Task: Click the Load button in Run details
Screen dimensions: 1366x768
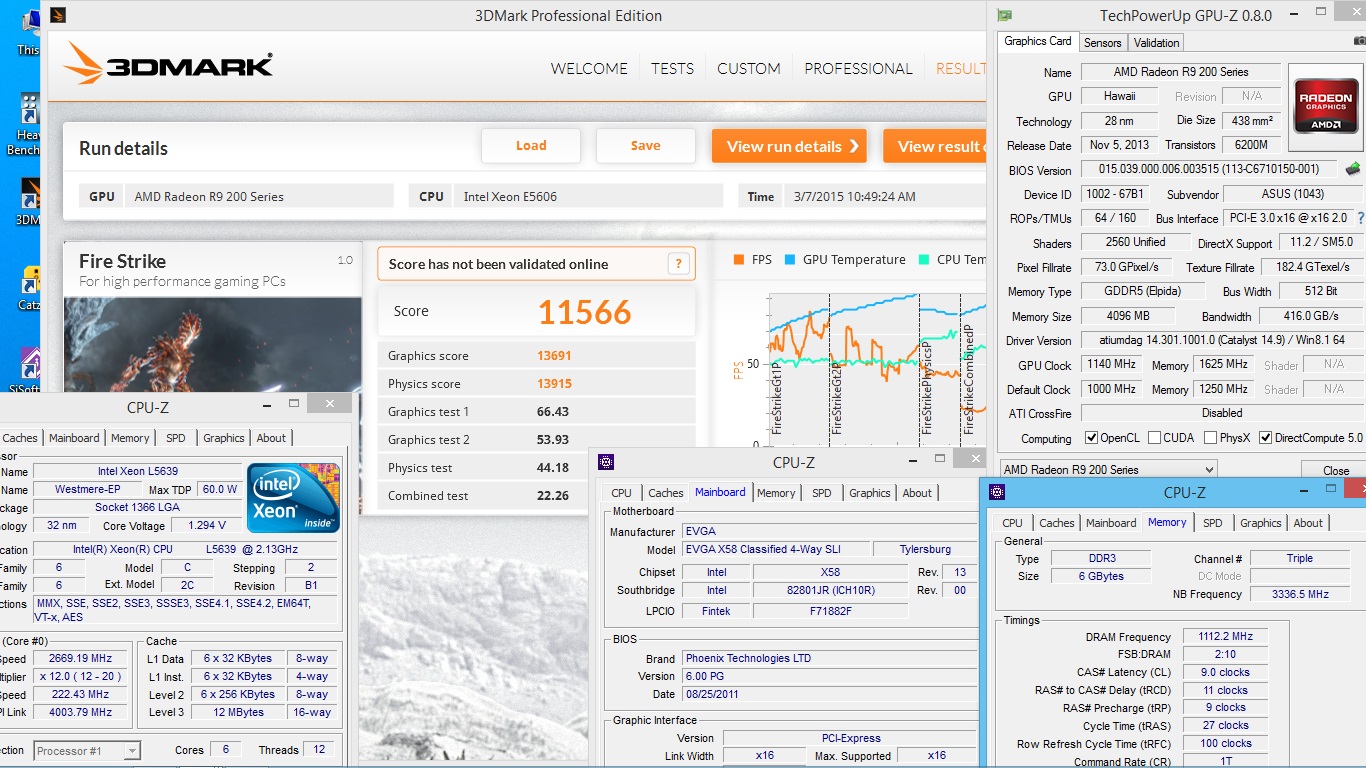Action: point(531,146)
